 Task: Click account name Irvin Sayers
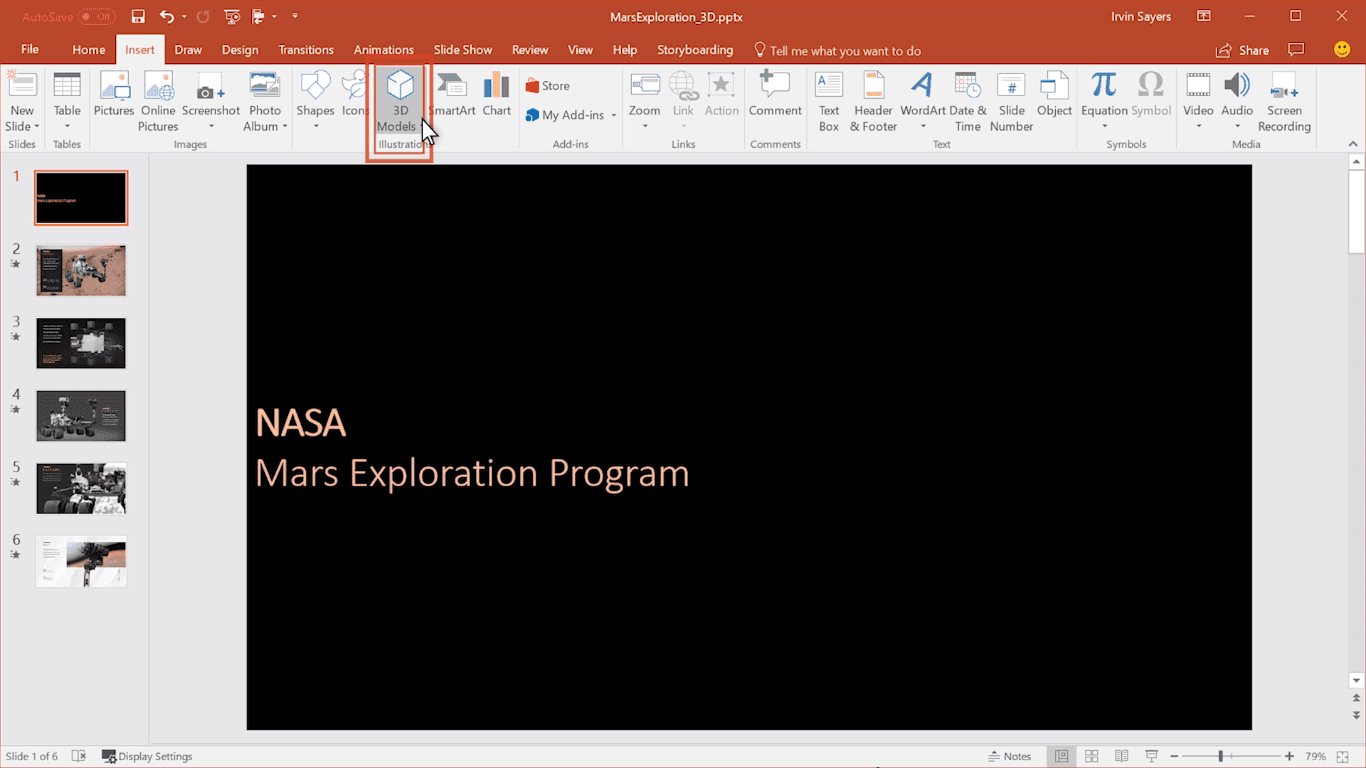(1140, 17)
